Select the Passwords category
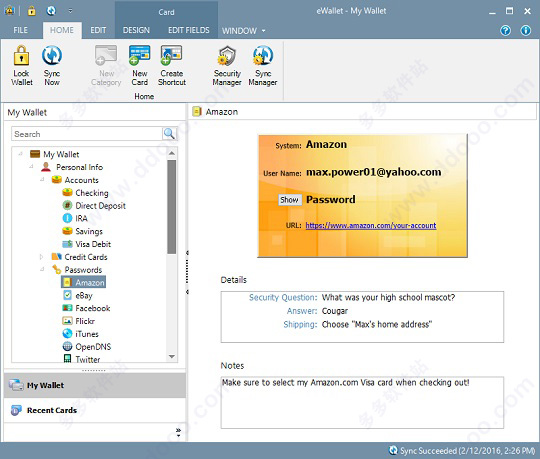Viewport: 540px width, 459px height. 83,270
